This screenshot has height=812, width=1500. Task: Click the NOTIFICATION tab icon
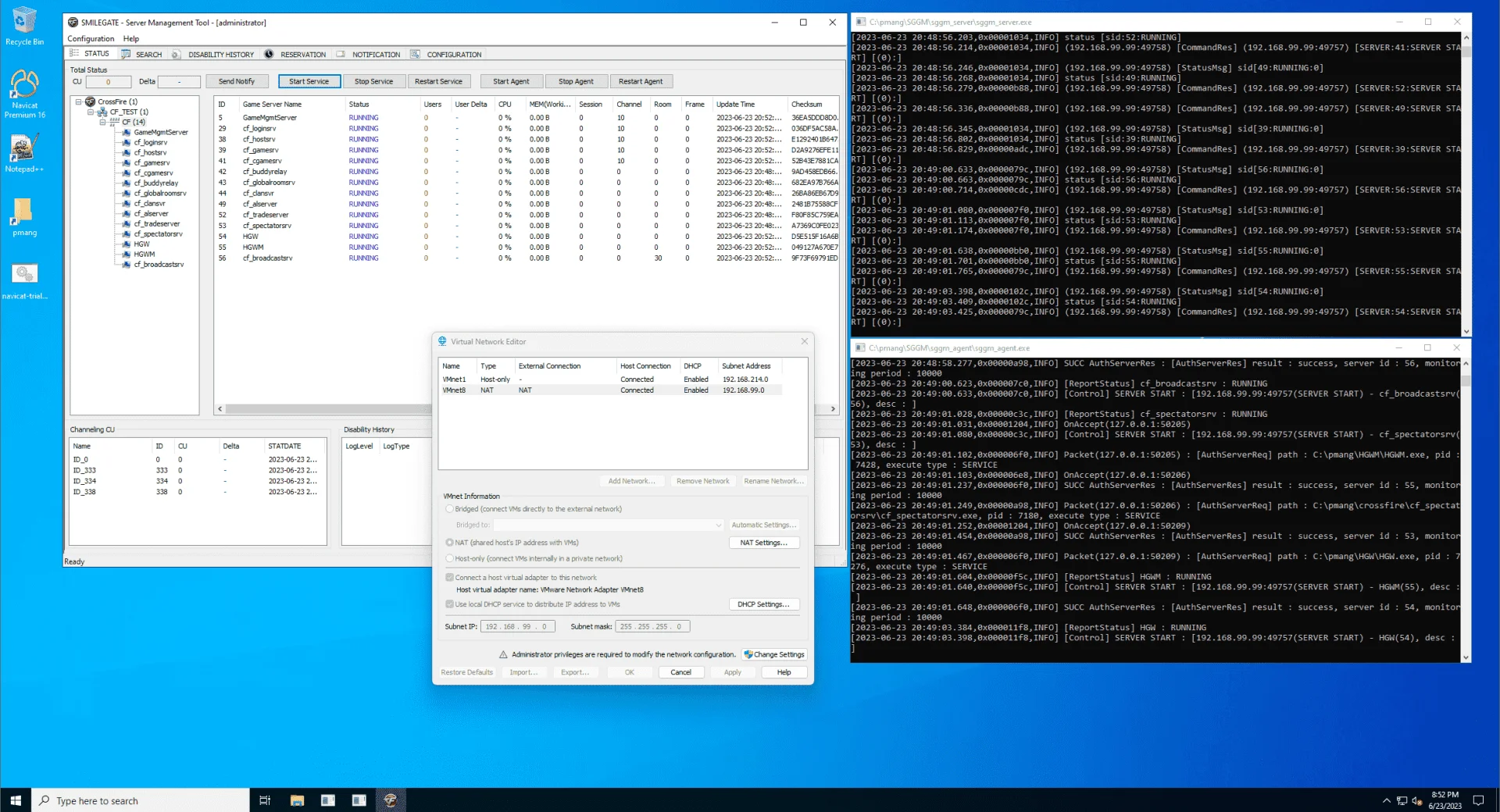[341, 54]
